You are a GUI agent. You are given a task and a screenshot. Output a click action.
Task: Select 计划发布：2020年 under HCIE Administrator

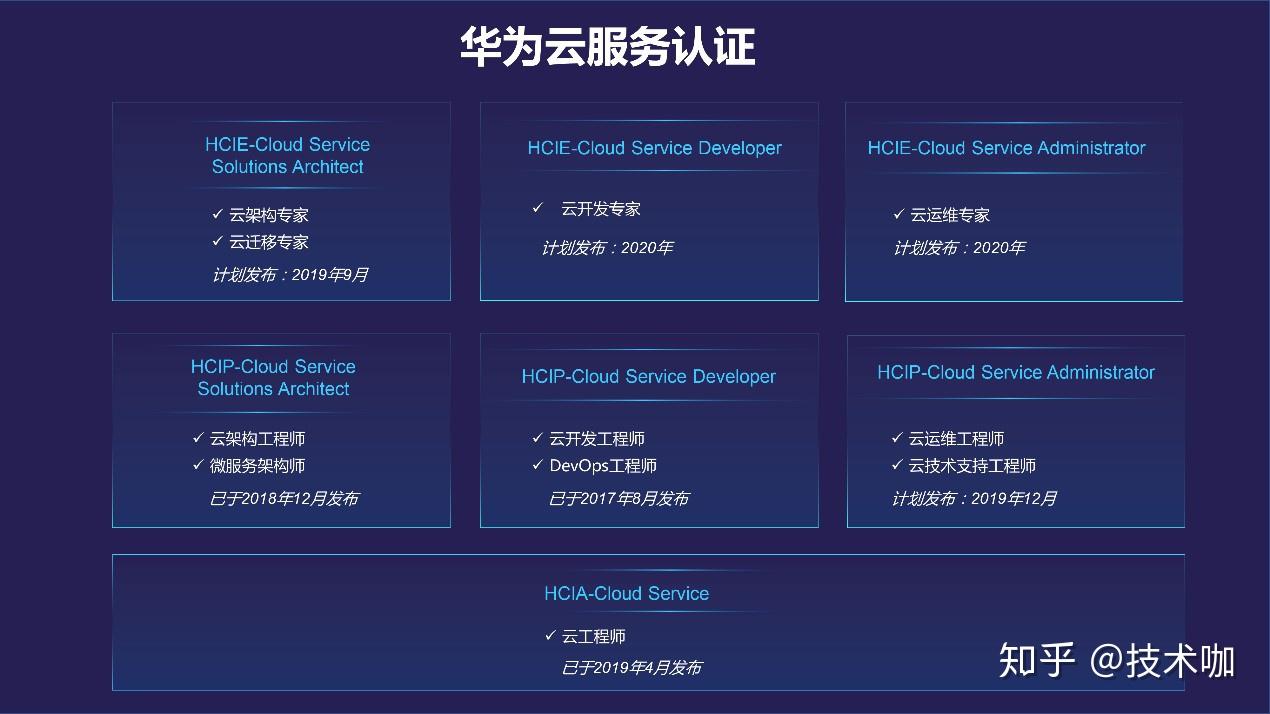959,248
